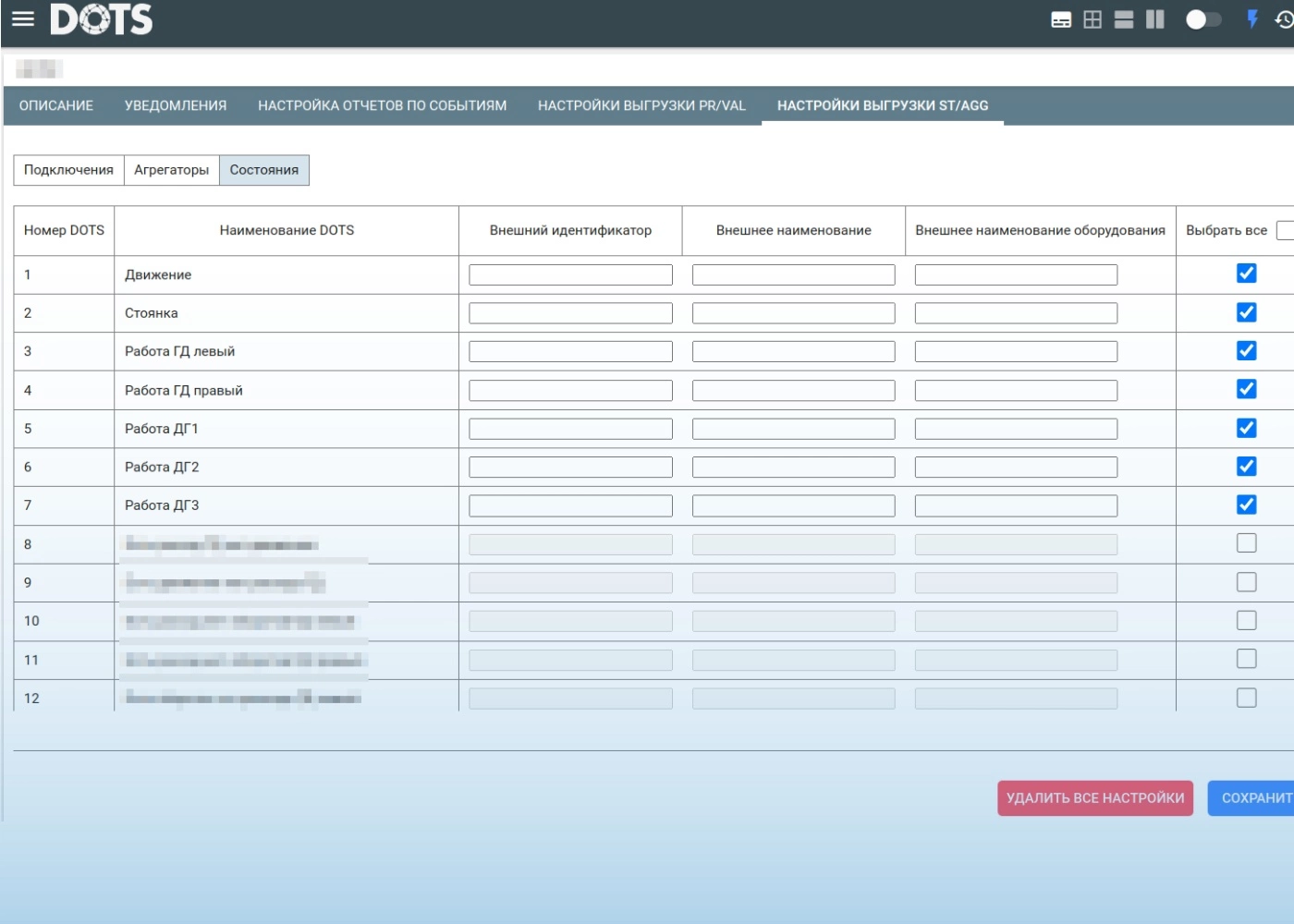Open the hamburger navigation menu

[x=23, y=19]
